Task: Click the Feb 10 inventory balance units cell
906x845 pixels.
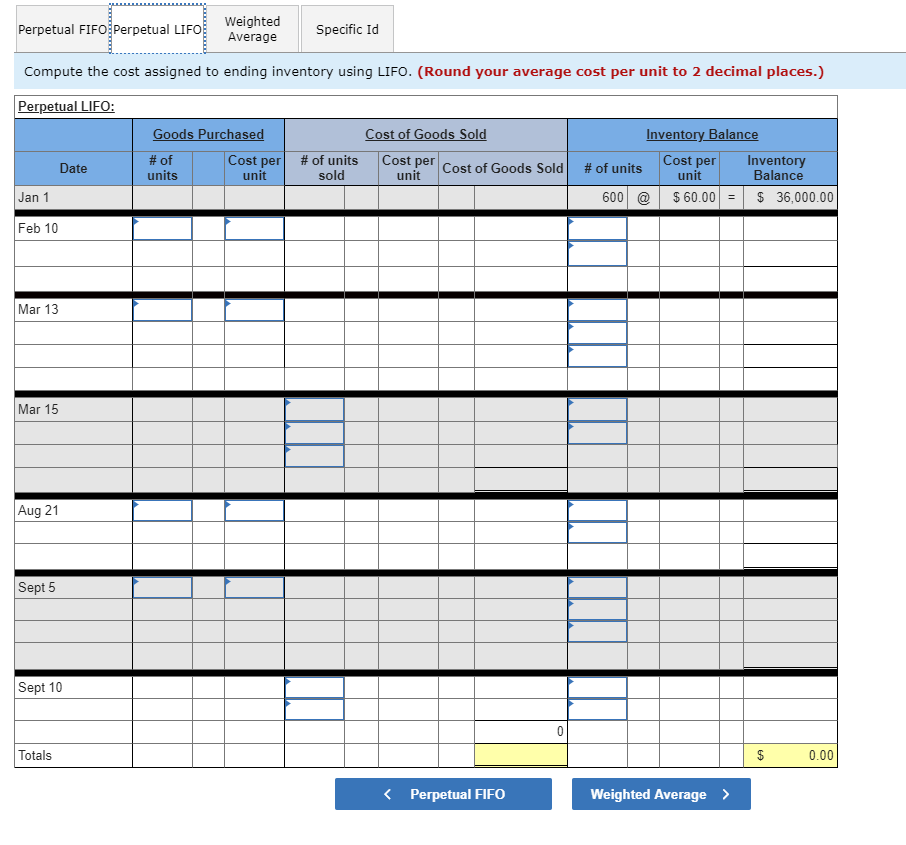Action: coord(597,228)
